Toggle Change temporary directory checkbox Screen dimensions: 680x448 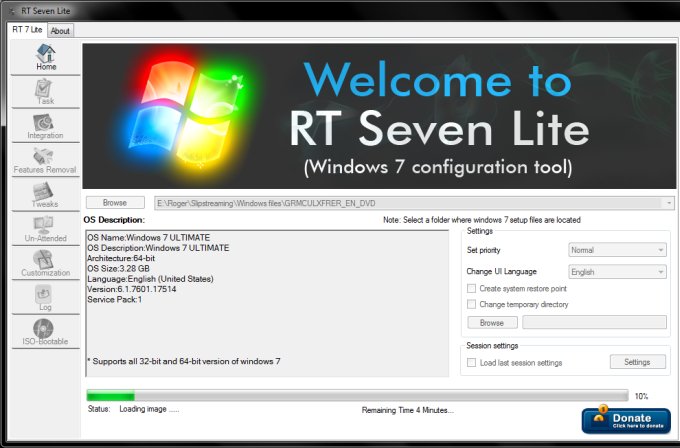pyautogui.click(x=471, y=304)
